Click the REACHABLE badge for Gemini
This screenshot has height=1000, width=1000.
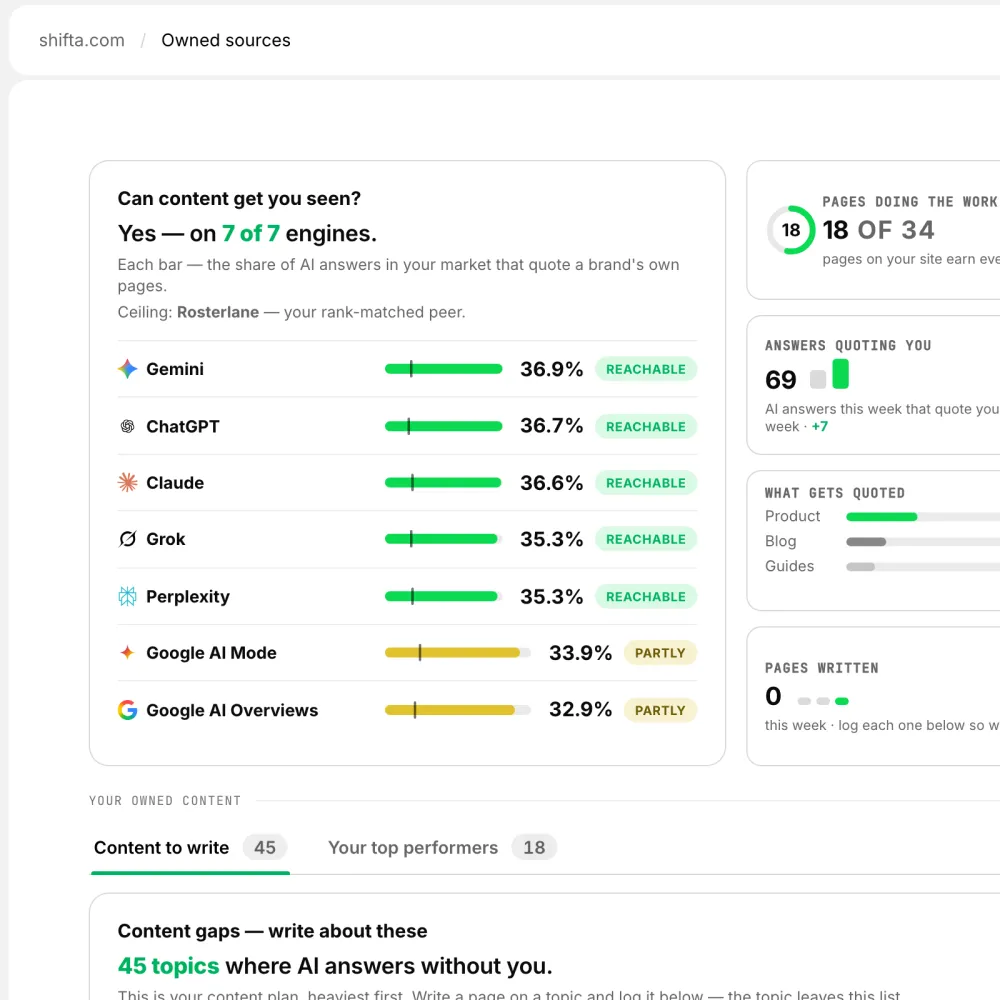pyautogui.click(x=646, y=369)
